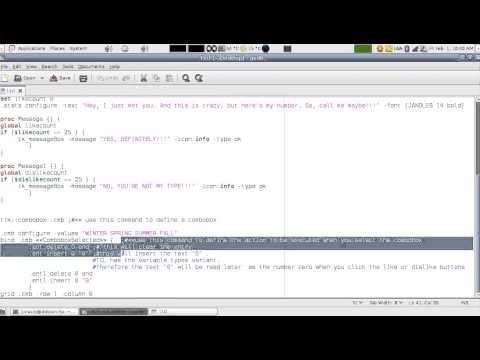Click the 'ttk::combobox .cmb' line

pyautogui.click(x=108, y=220)
